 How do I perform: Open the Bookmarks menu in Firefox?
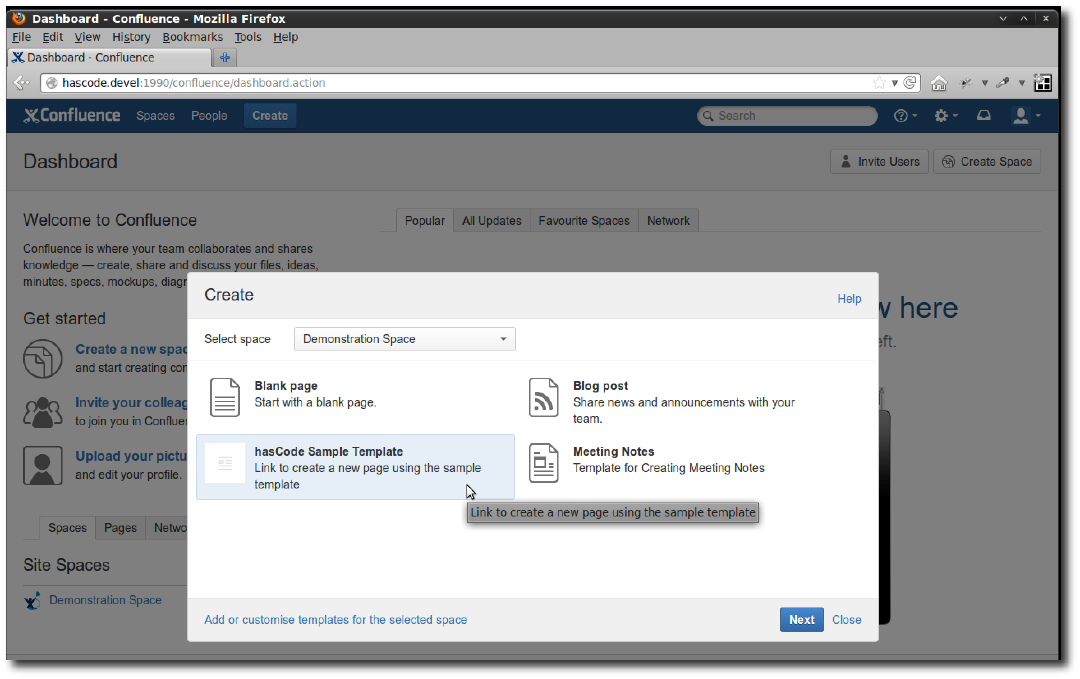[192, 37]
